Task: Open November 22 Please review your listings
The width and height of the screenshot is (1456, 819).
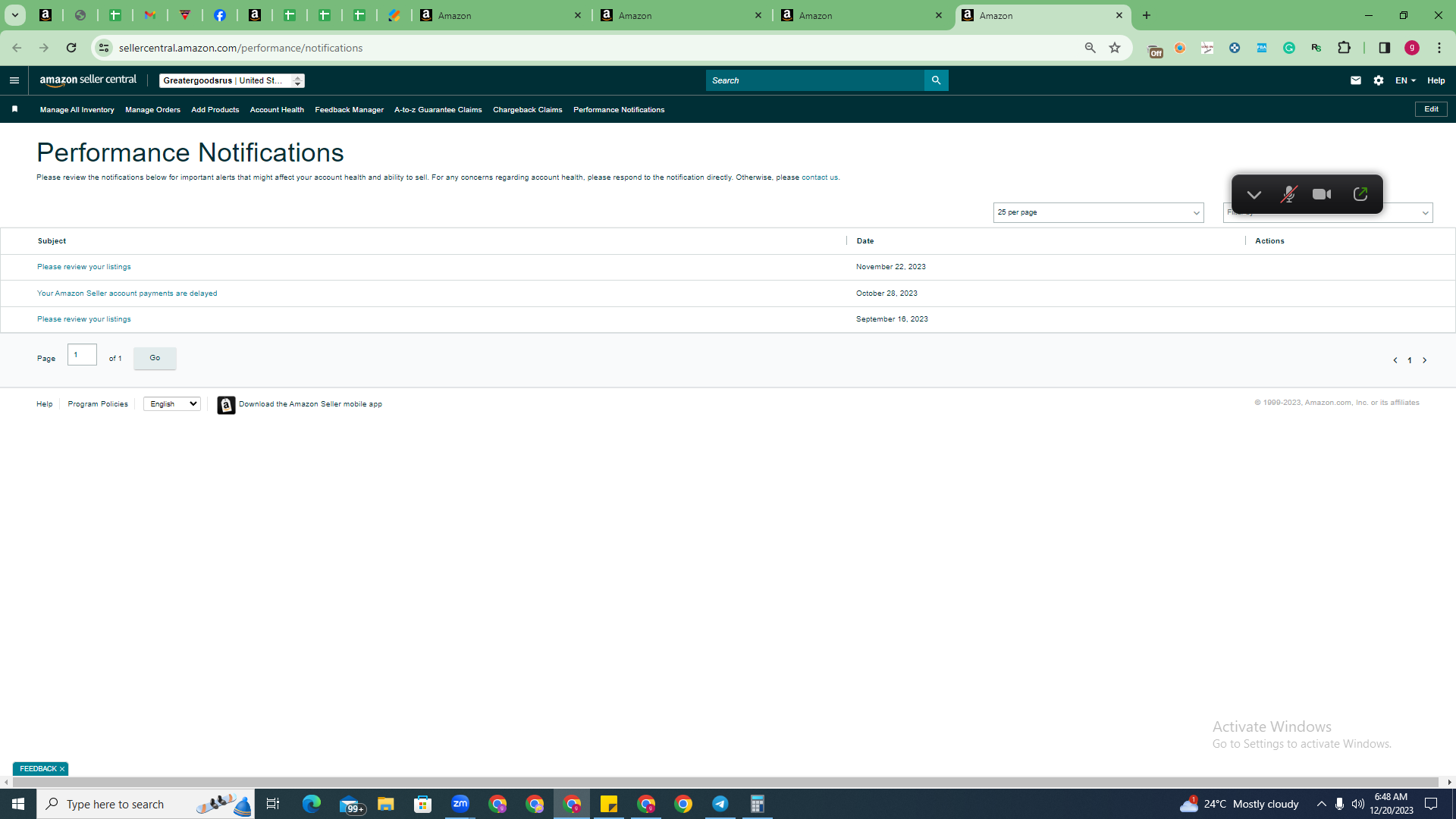Action: (84, 267)
